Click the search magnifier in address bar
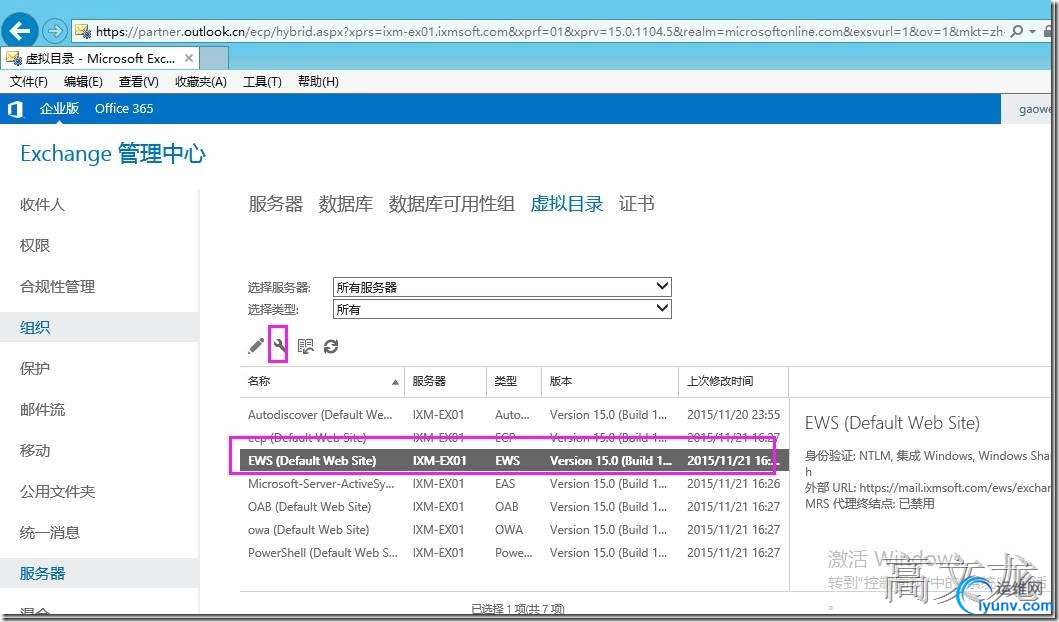Image resolution: width=1059 pixels, height=622 pixels. tap(1016, 31)
